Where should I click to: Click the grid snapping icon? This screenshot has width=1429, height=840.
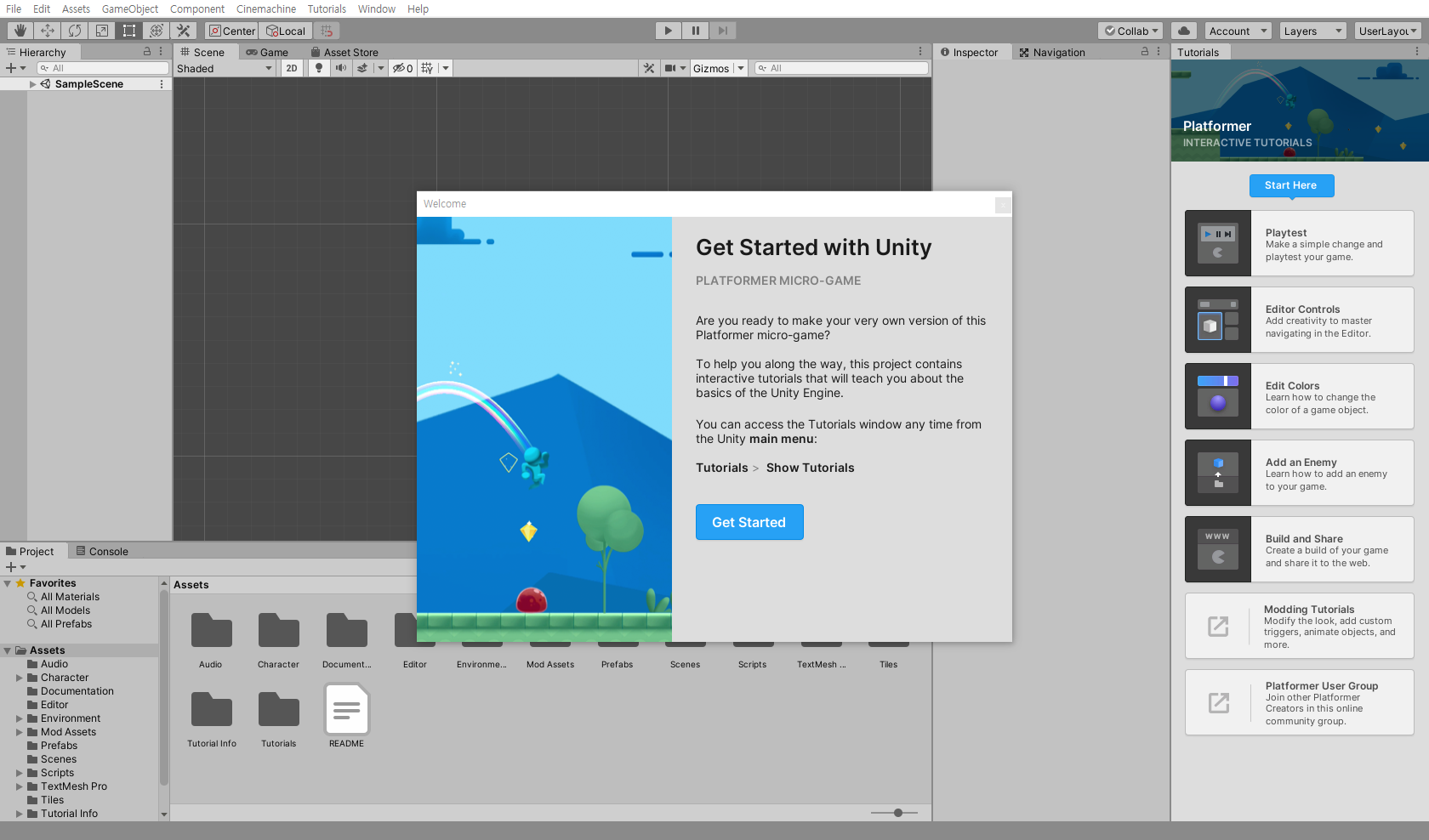[327, 31]
